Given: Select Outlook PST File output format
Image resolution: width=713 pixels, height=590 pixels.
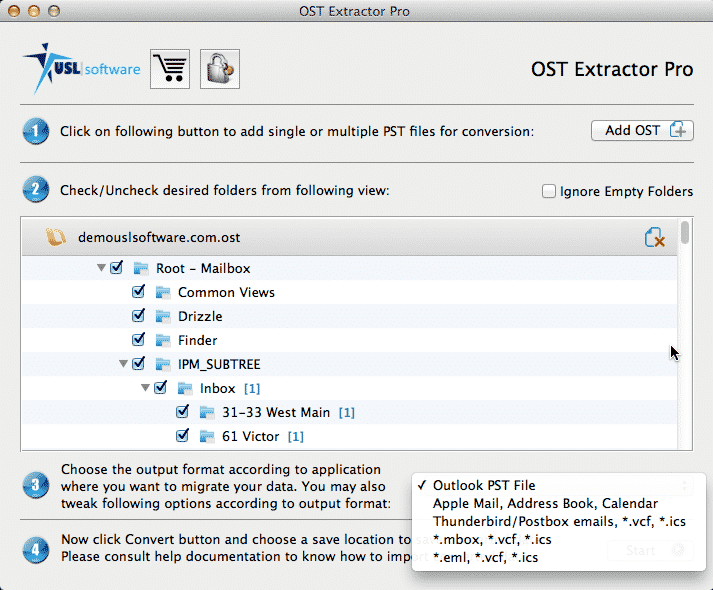Looking at the screenshot, I should (x=559, y=485).
